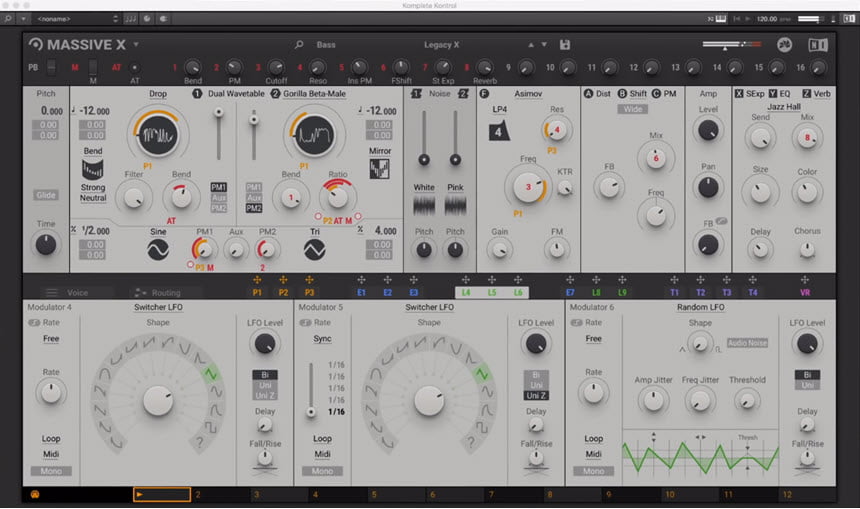Viewport: 860px width, 509px height.
Task: Open the Massive X header dropdown arrow
Action: pos(136,44)
